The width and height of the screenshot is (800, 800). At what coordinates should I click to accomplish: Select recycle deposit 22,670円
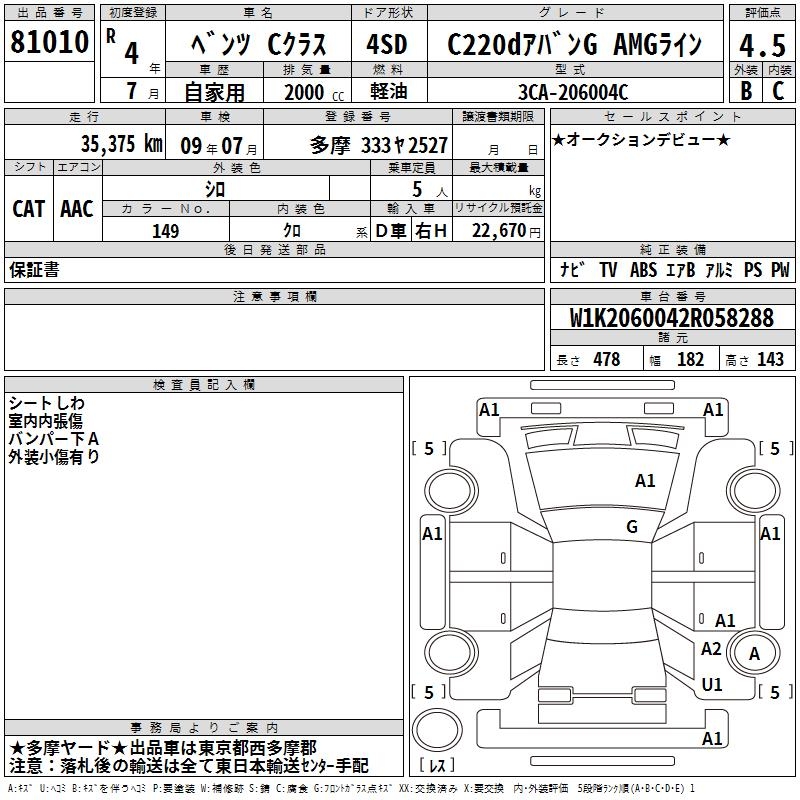[506, 231]
